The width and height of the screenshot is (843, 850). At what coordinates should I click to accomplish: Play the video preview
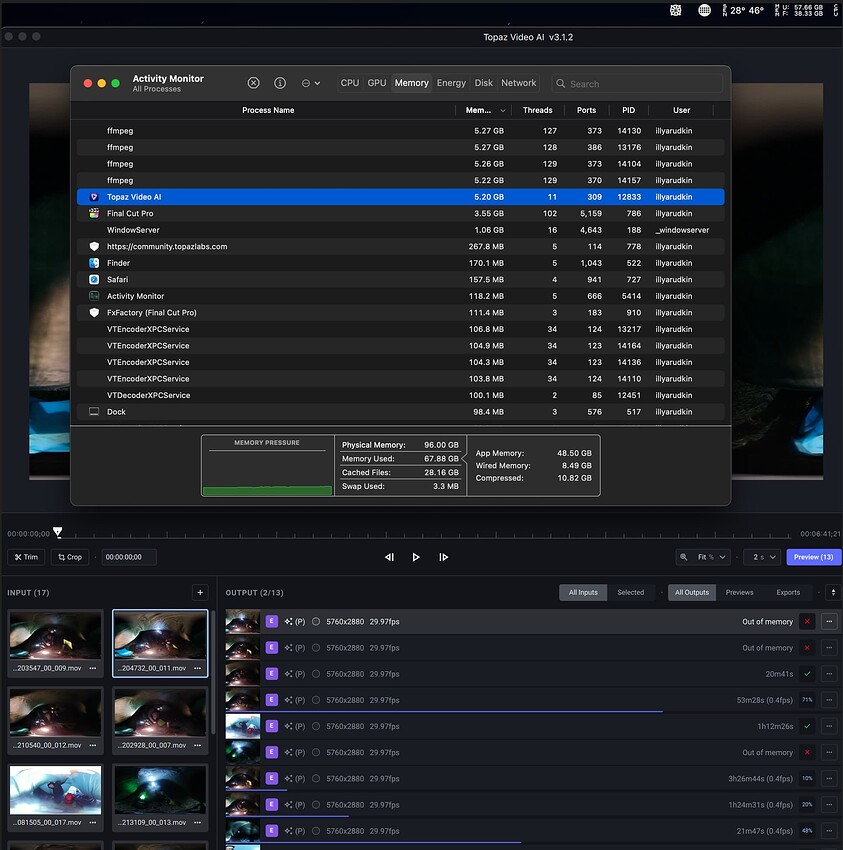[x=416, y=557]
